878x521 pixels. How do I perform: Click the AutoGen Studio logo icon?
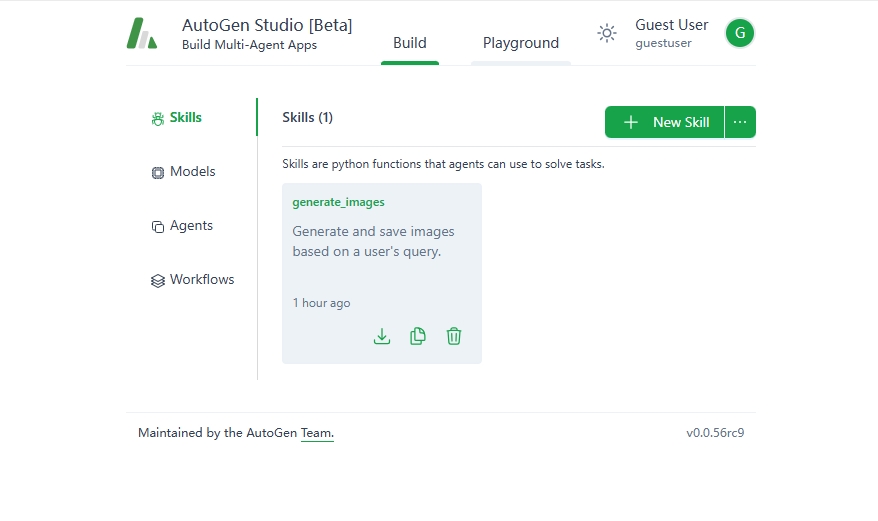[142, 33]
